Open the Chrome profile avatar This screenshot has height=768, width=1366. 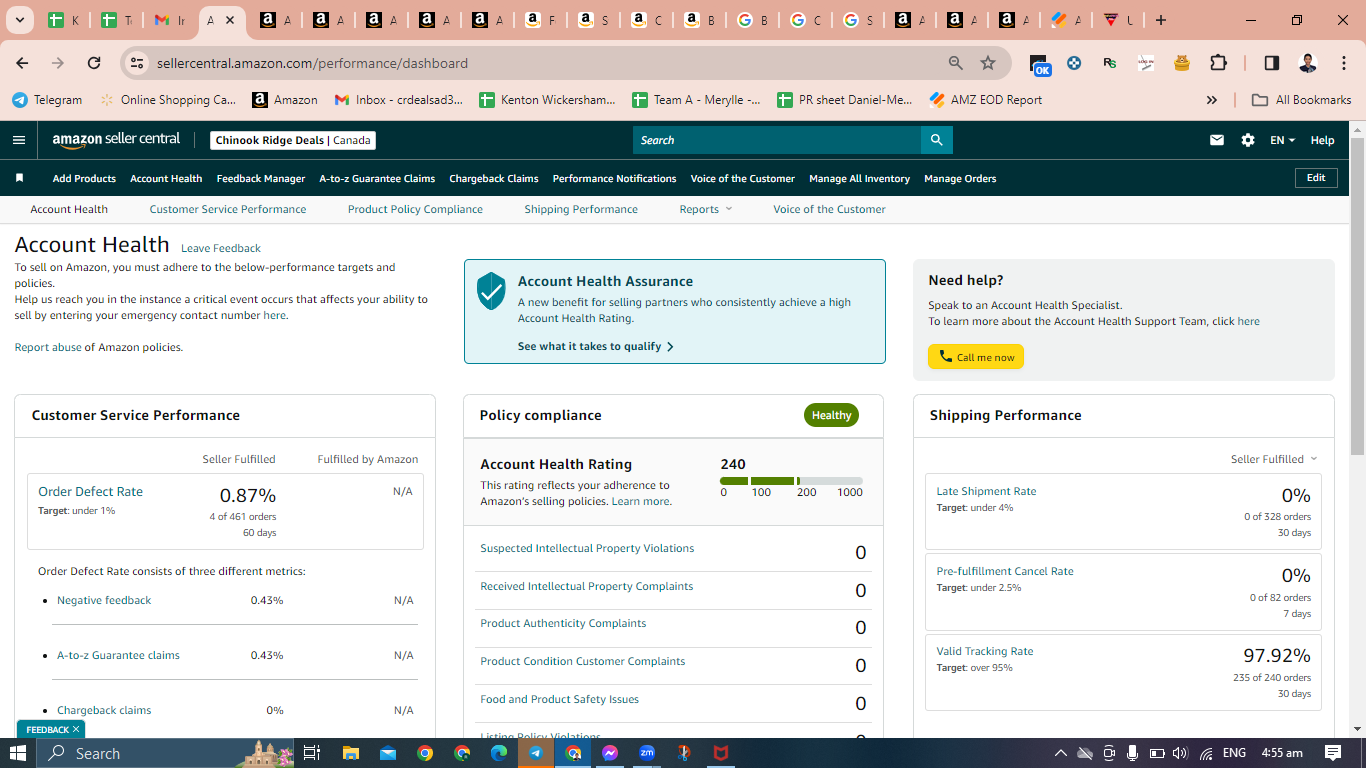pyautogui.click(x=1308, y=63)
